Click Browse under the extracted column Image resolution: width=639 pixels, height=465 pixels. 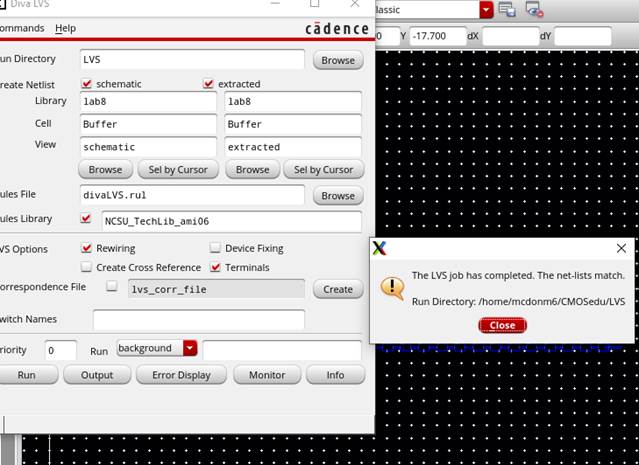(253, 170)
